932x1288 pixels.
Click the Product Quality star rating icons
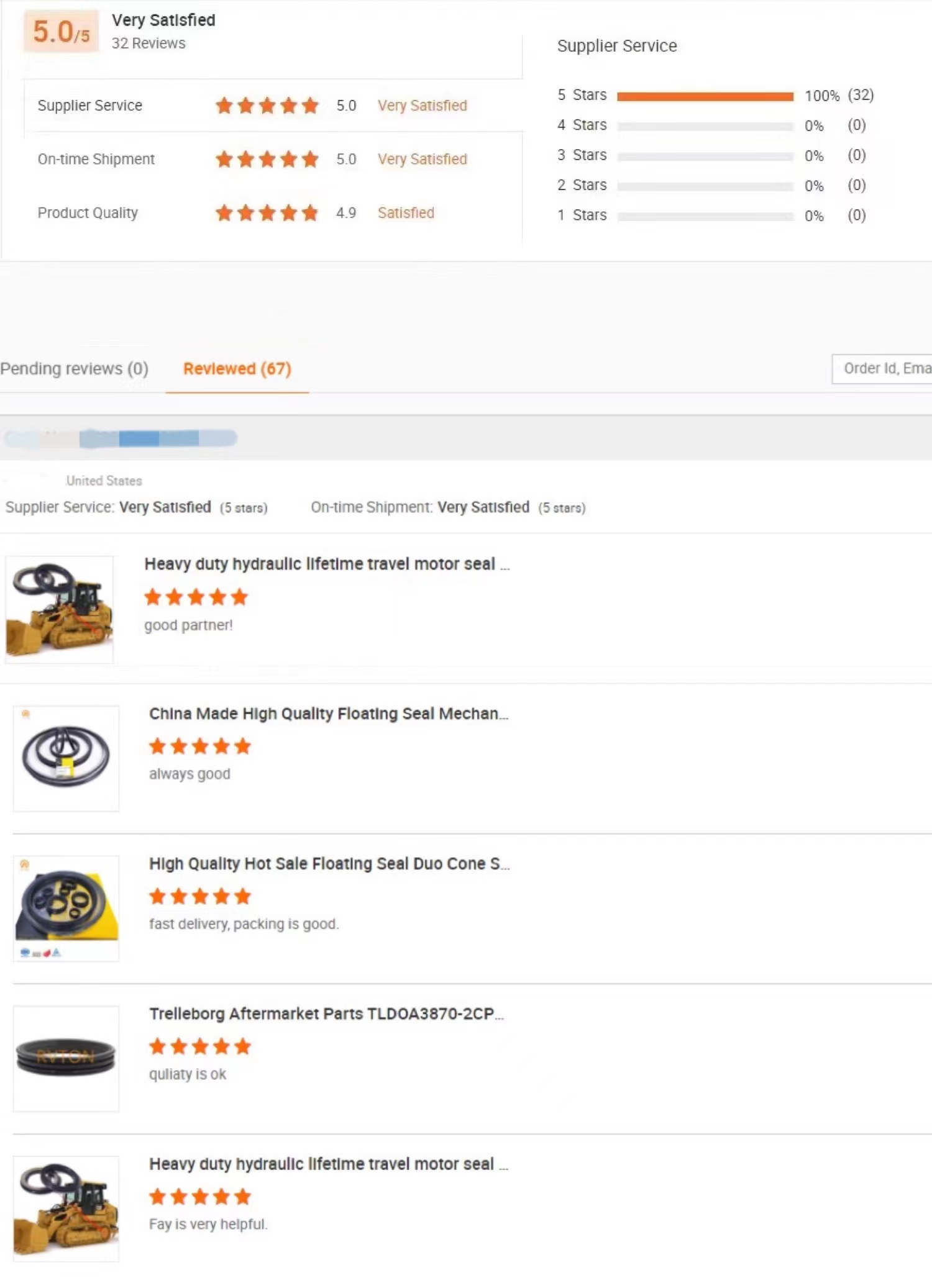[x=267, y=213]
